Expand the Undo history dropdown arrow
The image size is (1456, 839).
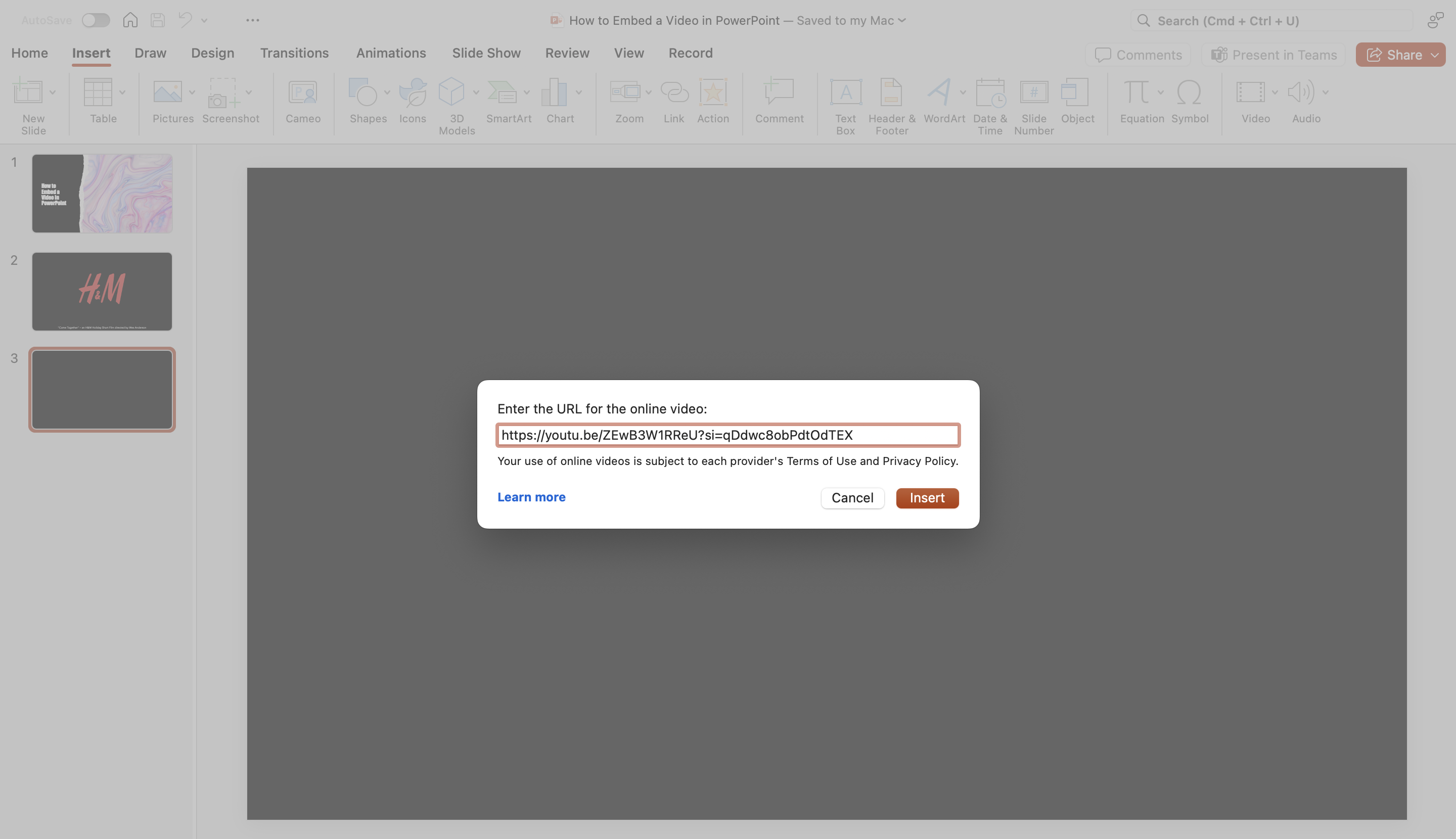click(204, 20)
